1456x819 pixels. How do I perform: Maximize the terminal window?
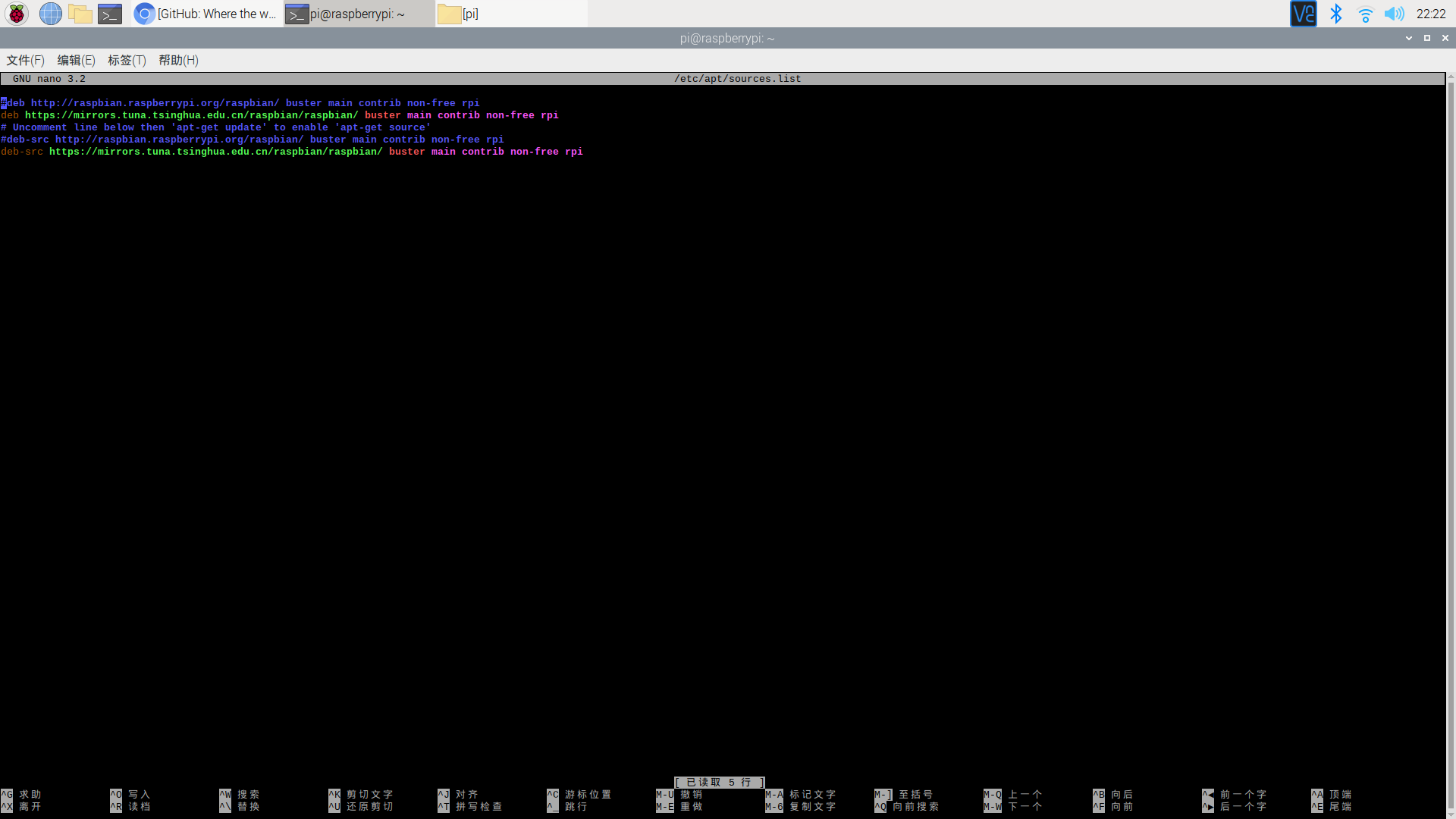point(1427,38)
